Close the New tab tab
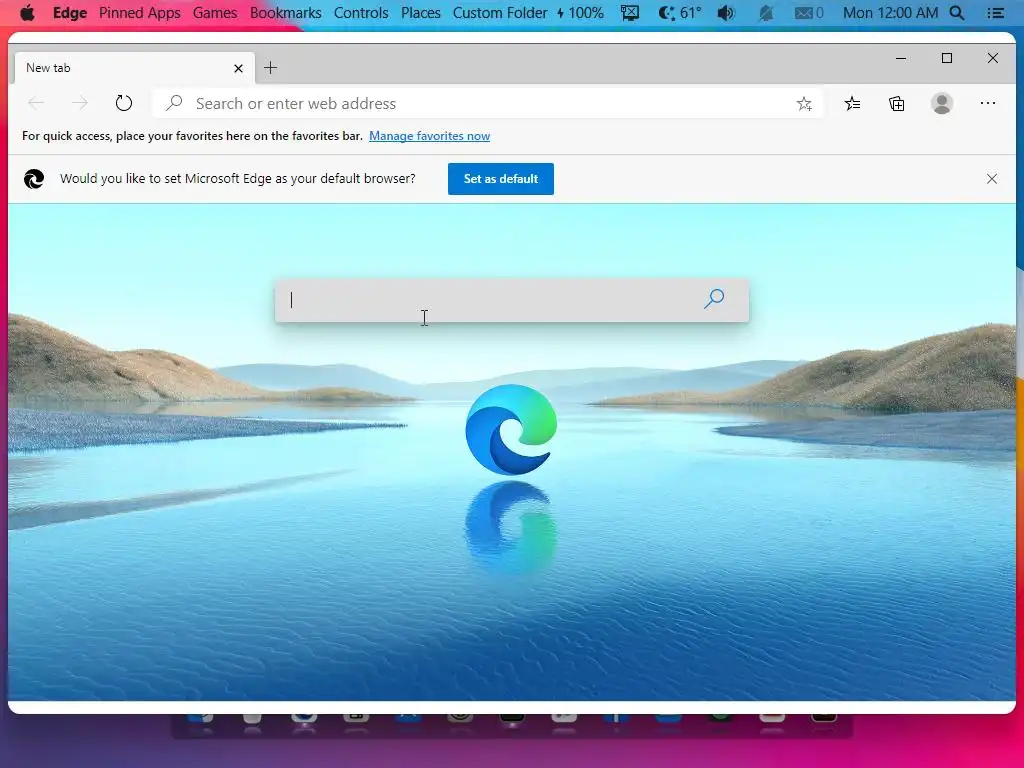 point(238,68)
